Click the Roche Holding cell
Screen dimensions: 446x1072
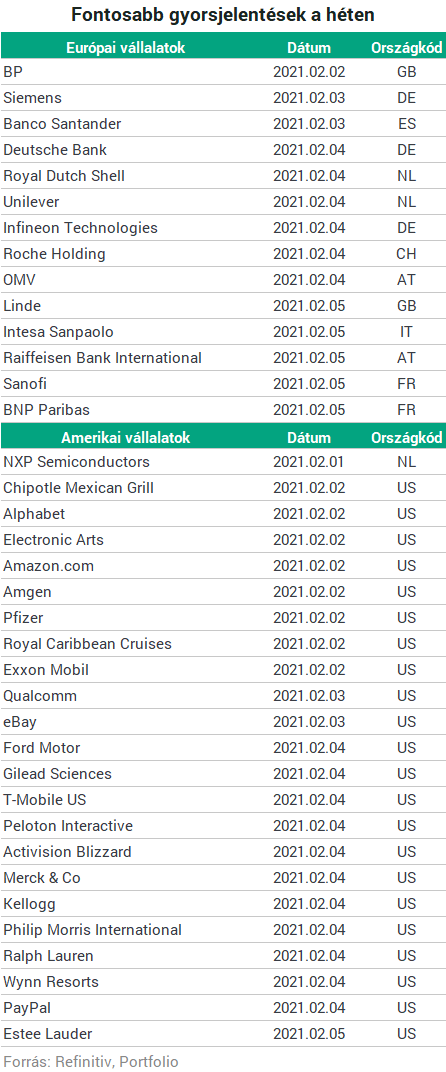54,254
